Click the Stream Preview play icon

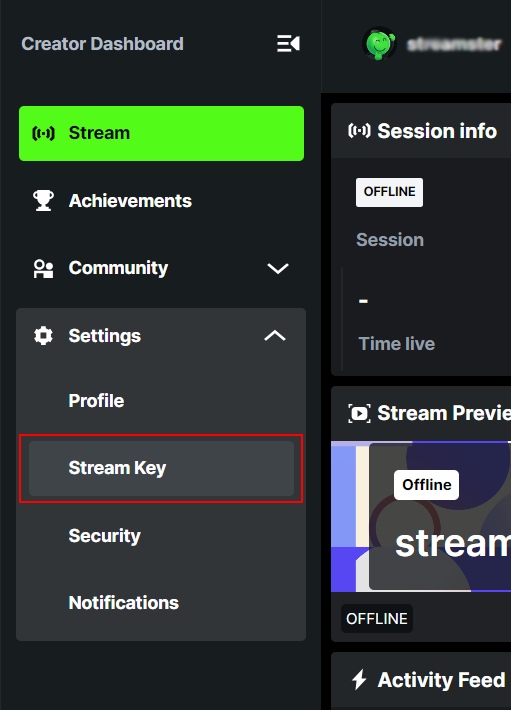tap(359, 413)
